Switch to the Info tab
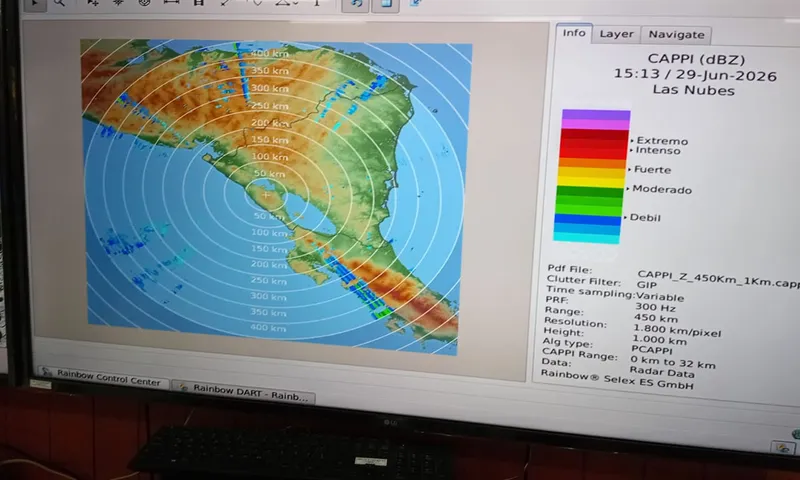This screenshot has width=800, height=480. point(574,33)
